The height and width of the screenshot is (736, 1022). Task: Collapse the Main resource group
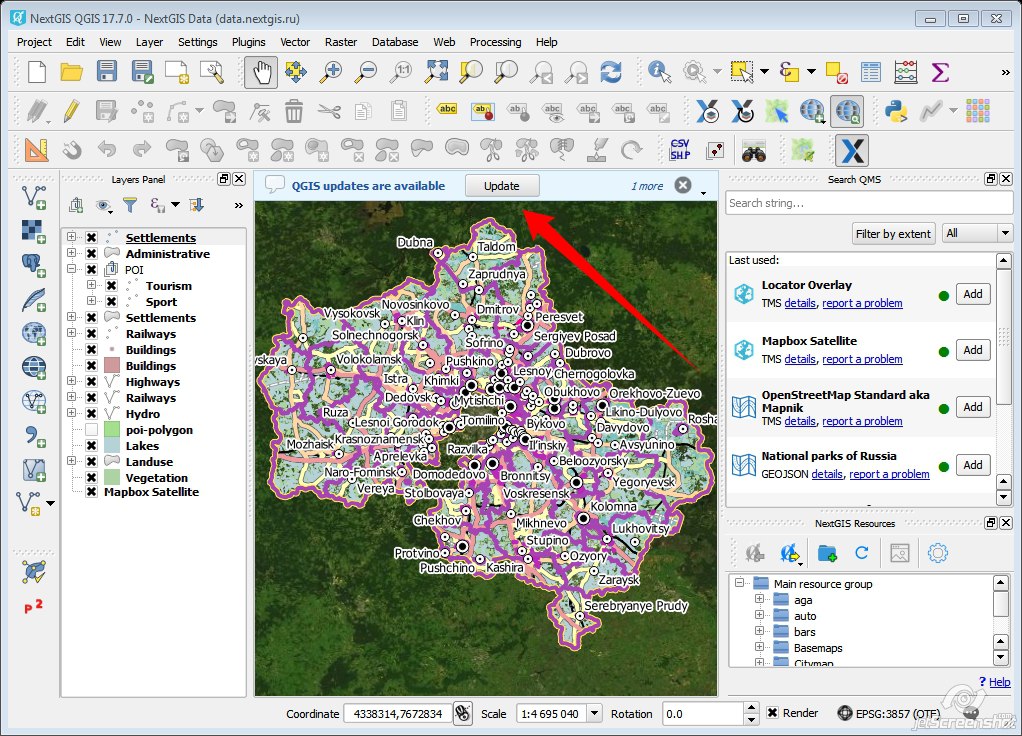739,582
